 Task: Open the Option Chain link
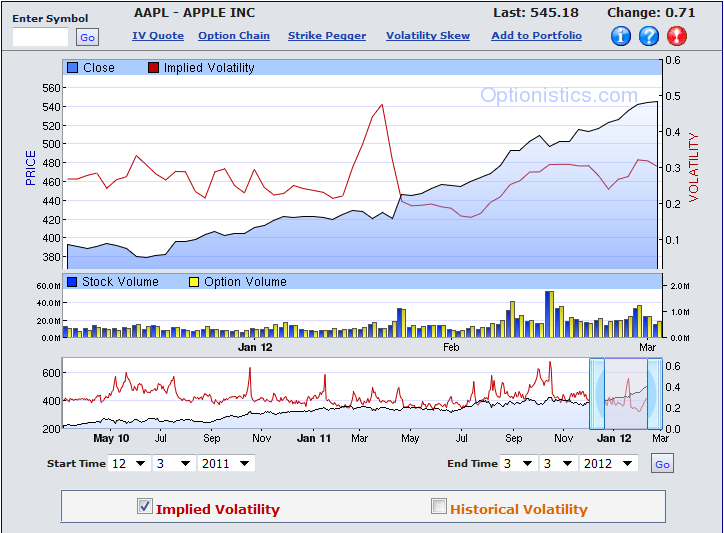click(234, 36)
